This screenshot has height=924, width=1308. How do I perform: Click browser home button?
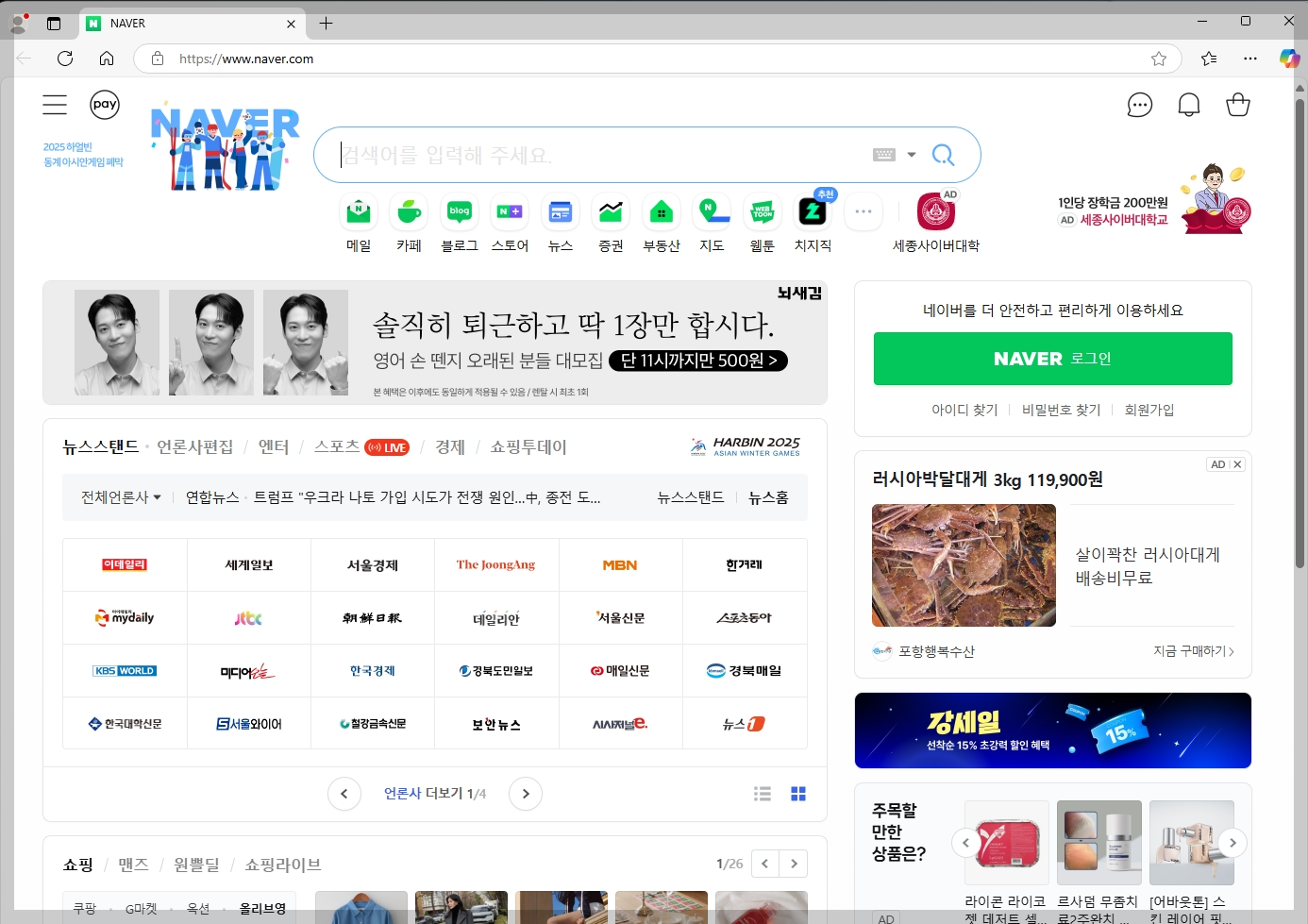(107, 59)
